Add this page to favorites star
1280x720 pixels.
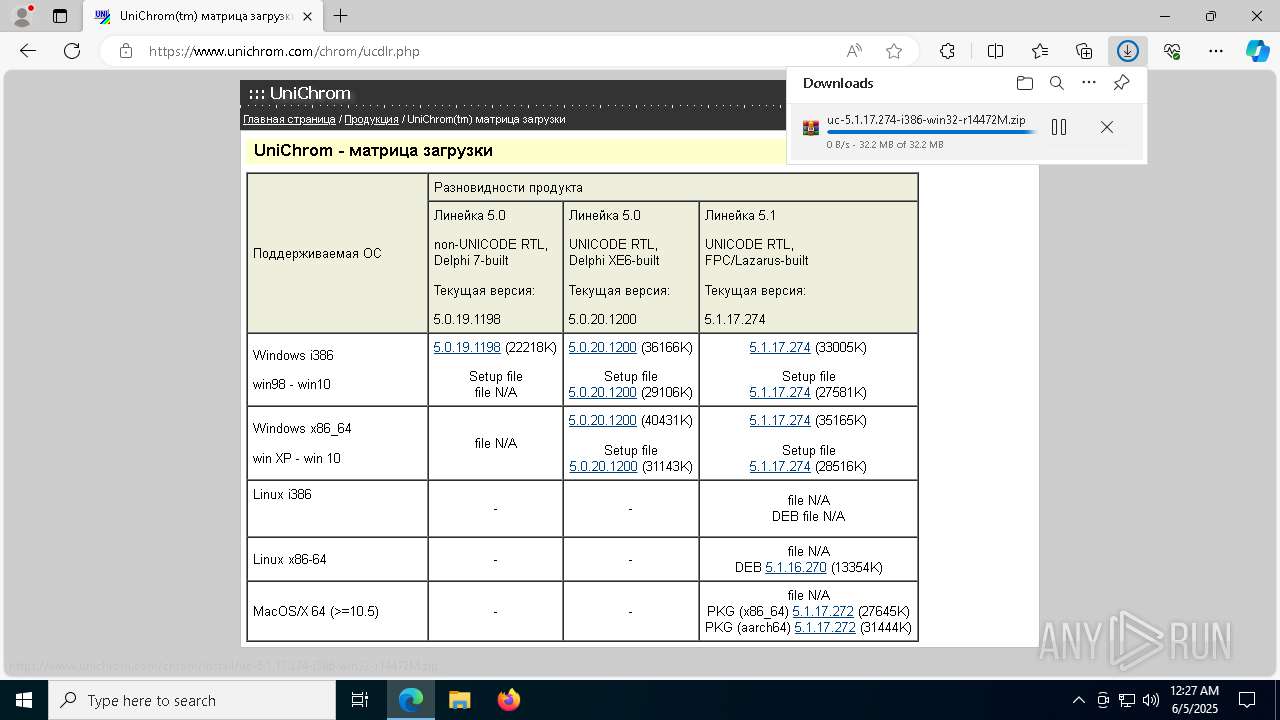click(894, 51)
